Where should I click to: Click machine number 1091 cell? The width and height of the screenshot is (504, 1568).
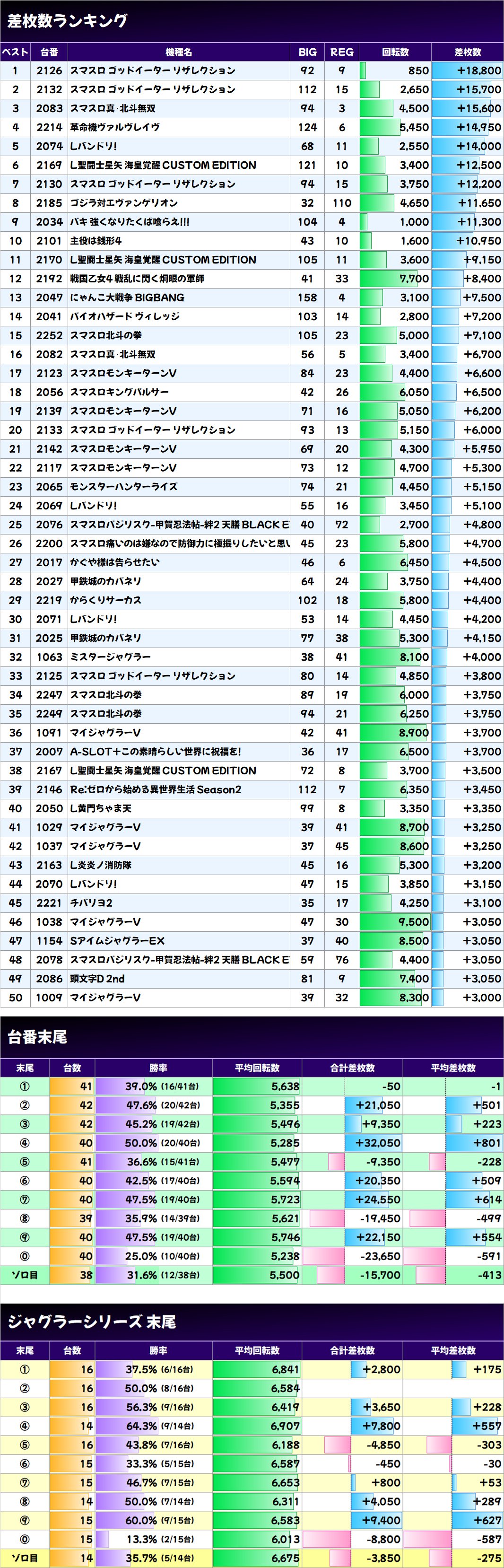pyautogui.click(x=49, y=733)
